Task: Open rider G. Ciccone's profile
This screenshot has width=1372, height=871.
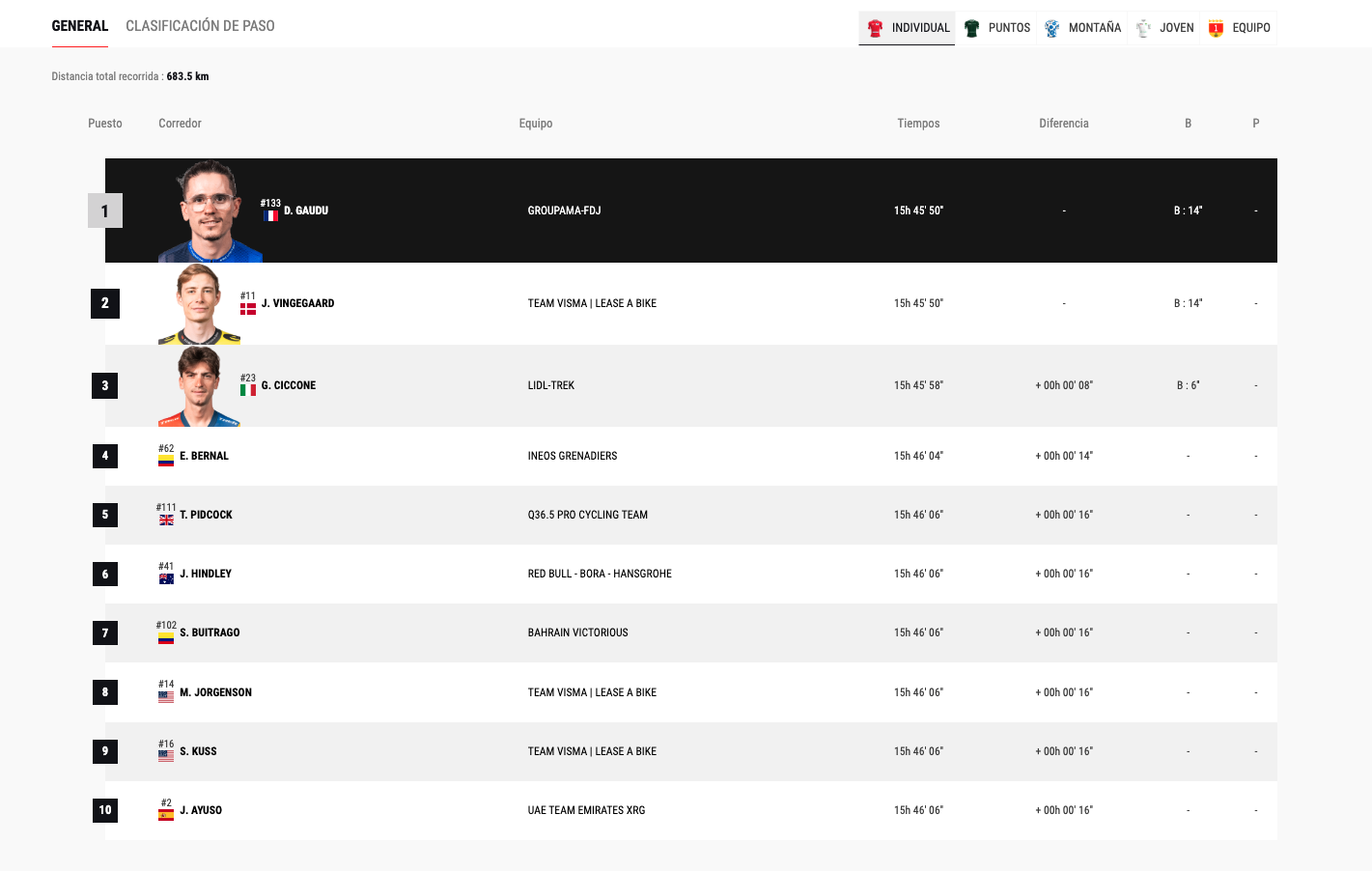Action: (289, 385)
